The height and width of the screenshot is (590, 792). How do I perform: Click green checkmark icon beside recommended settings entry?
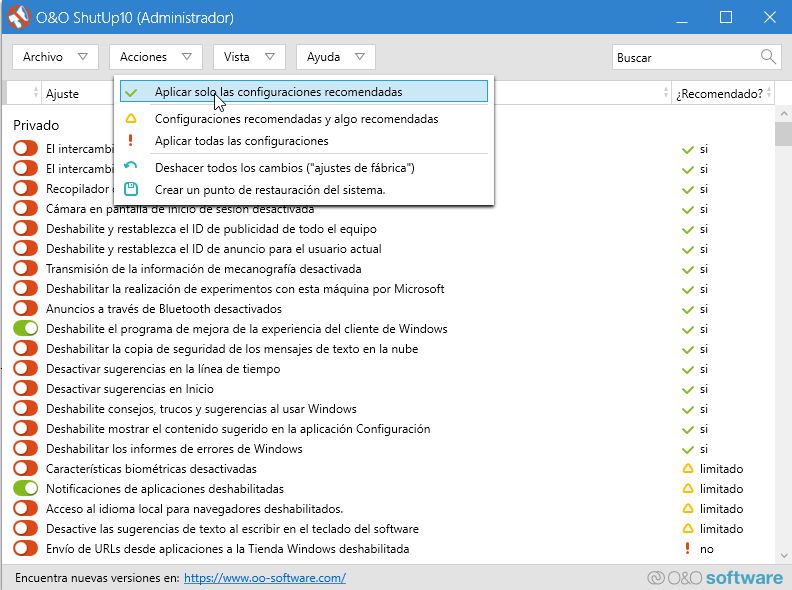pyautogui.click(x=131, y=92)
